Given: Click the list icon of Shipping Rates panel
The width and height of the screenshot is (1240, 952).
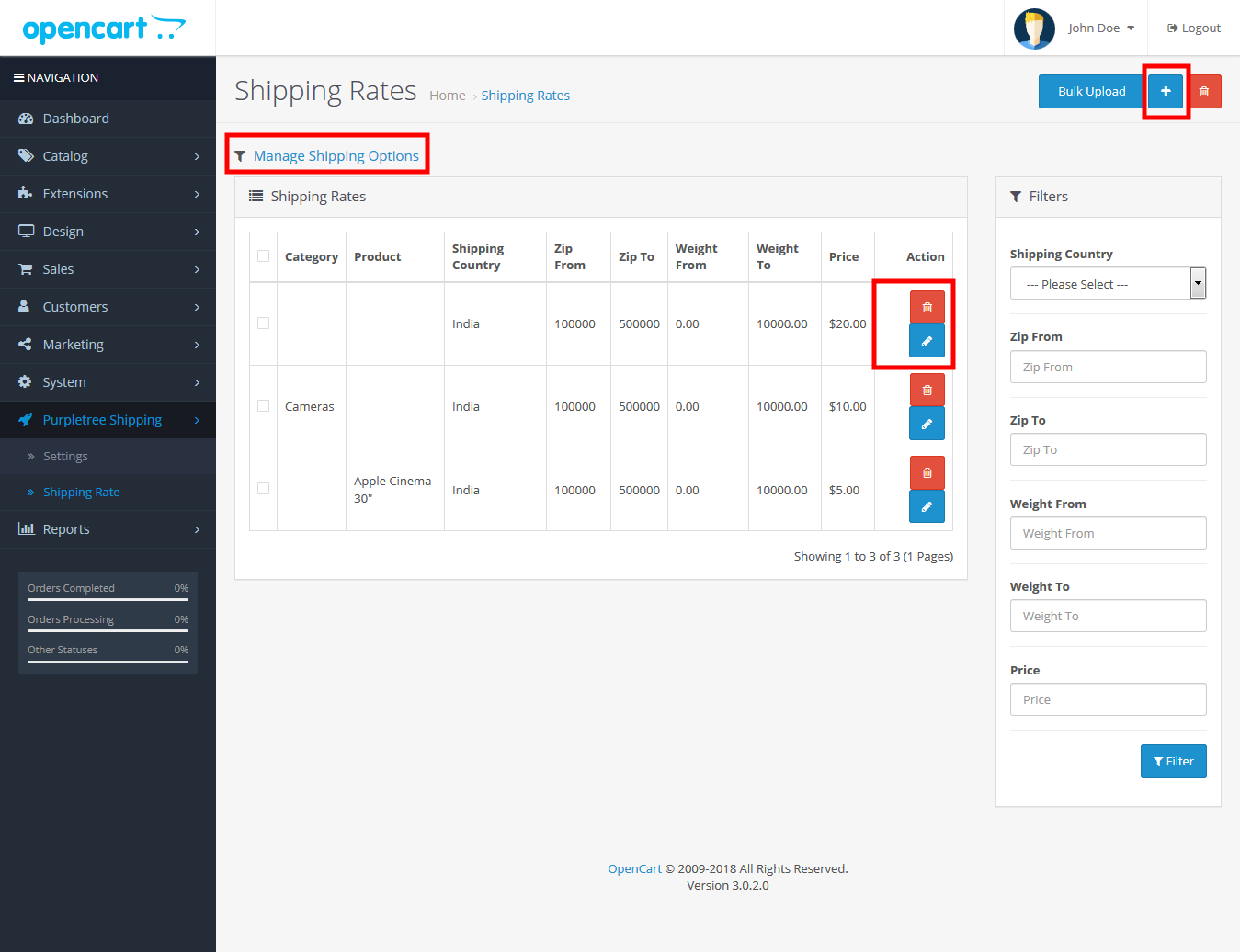Looking at the screenshot, I should (x=256, y=197).
